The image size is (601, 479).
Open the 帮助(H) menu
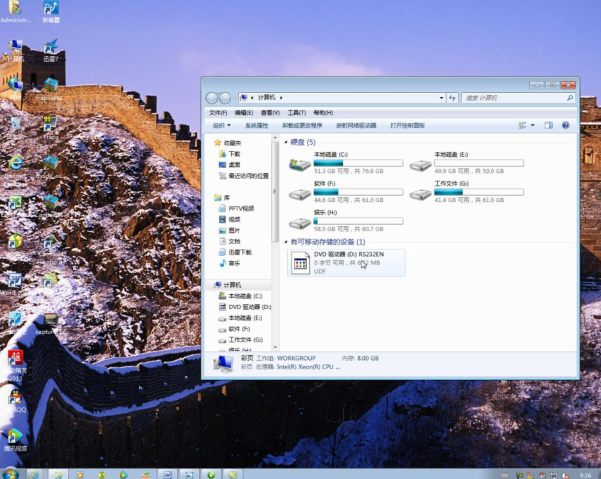coord(323,113)
